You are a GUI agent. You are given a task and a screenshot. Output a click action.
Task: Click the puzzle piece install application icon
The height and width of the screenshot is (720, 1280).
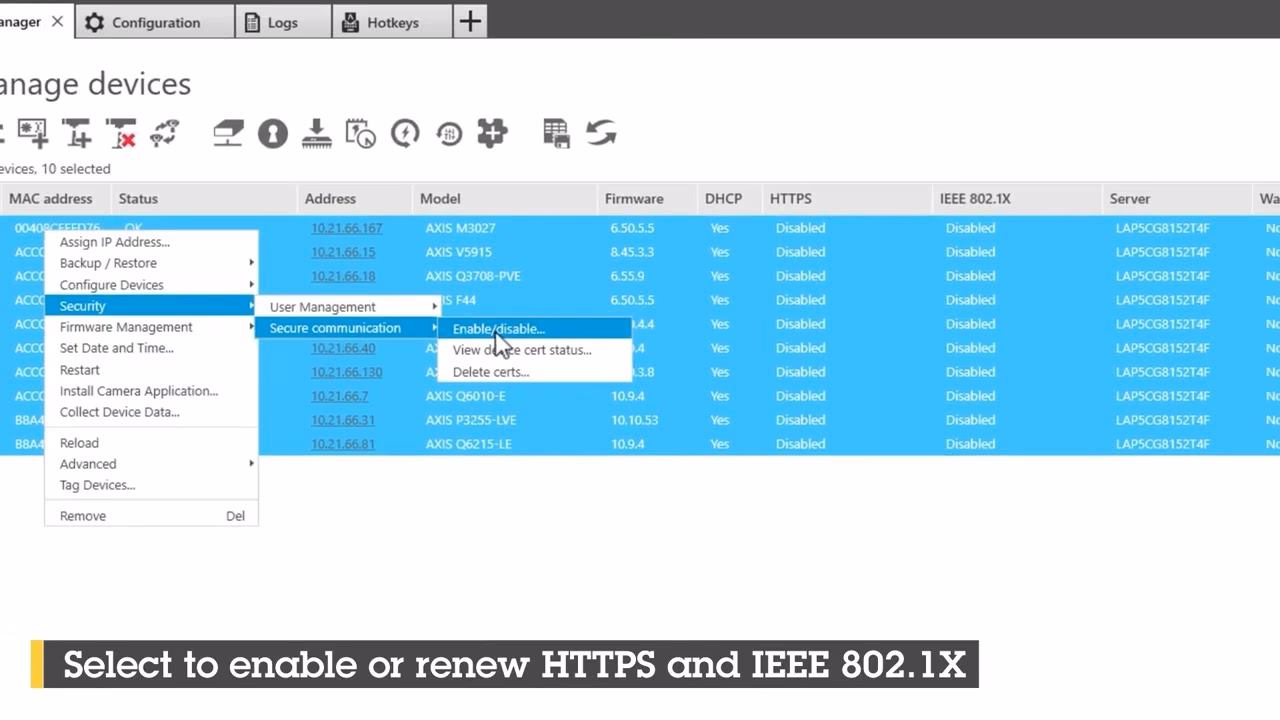[x=492, y=133]
